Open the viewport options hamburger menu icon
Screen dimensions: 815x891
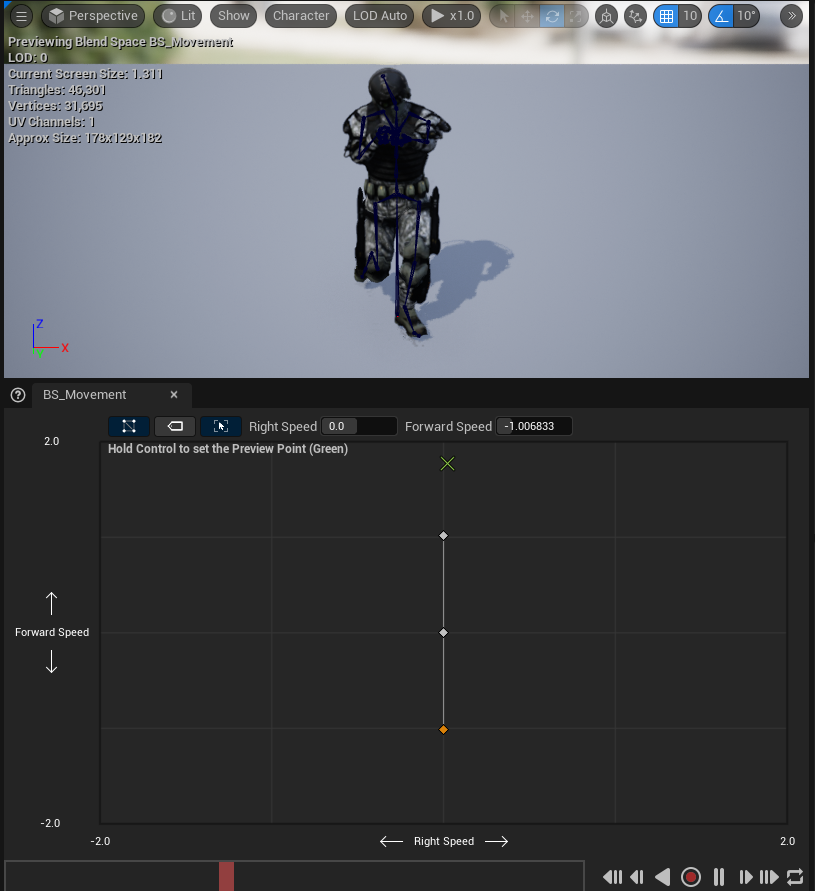tap(20, 15)
